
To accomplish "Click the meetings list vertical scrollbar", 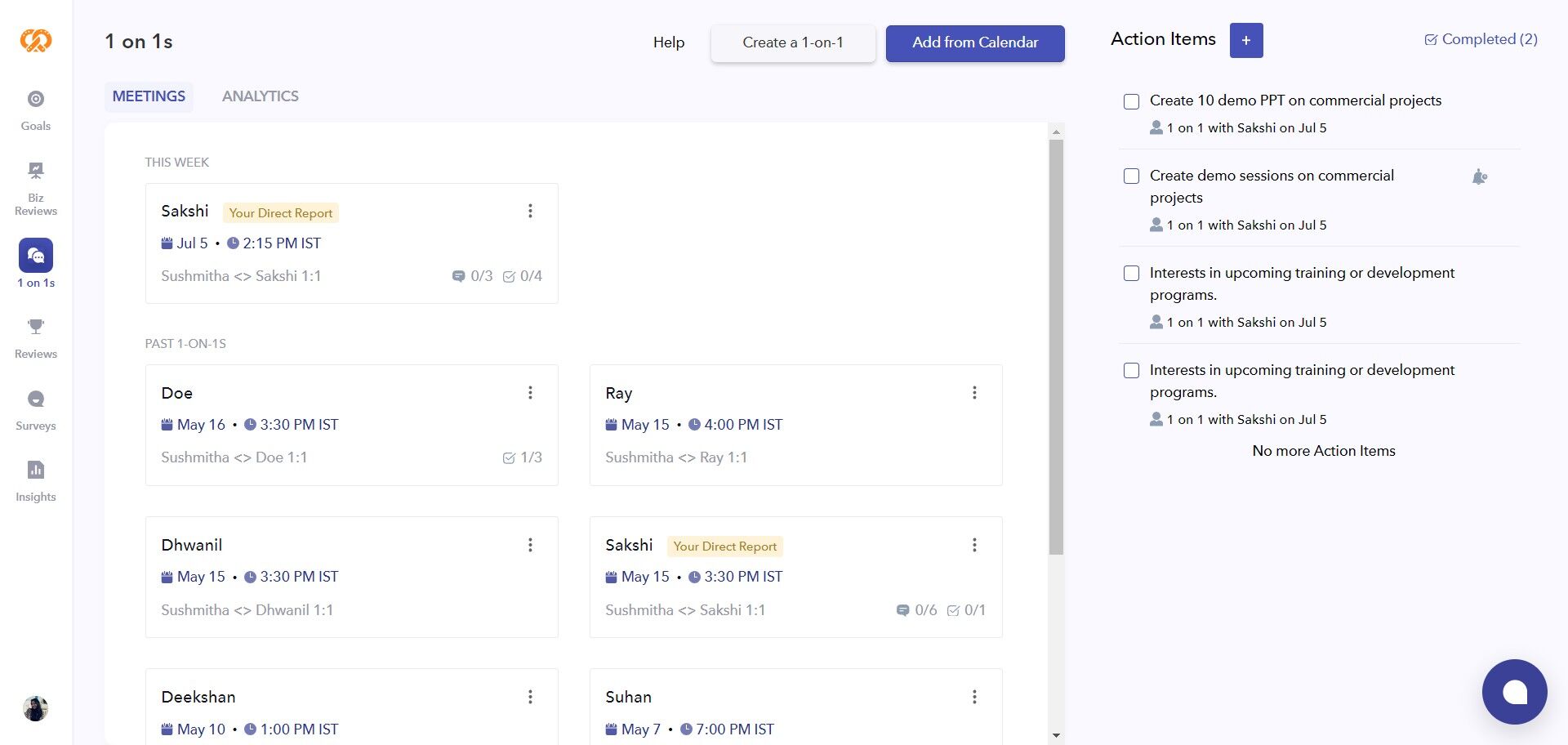I will click(1056, 347).
